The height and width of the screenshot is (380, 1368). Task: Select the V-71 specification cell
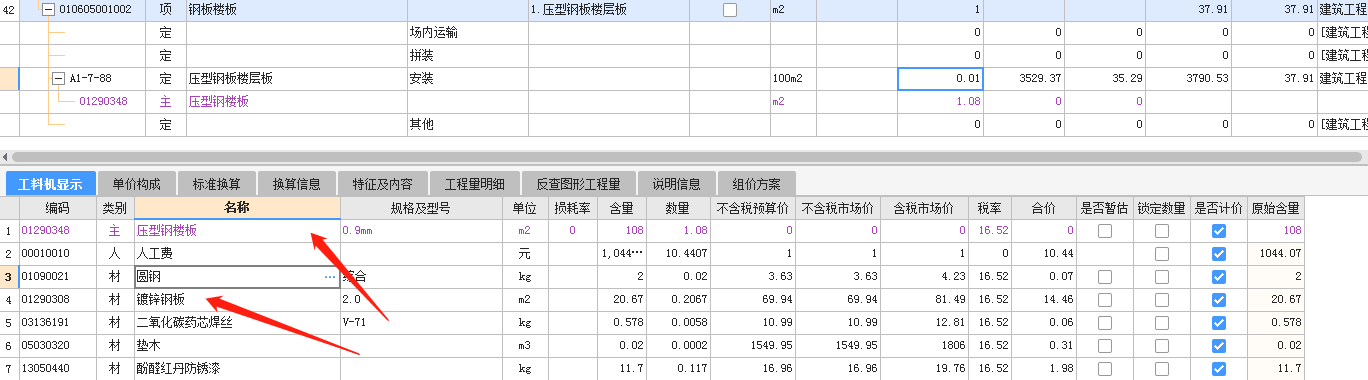[420, 323]
